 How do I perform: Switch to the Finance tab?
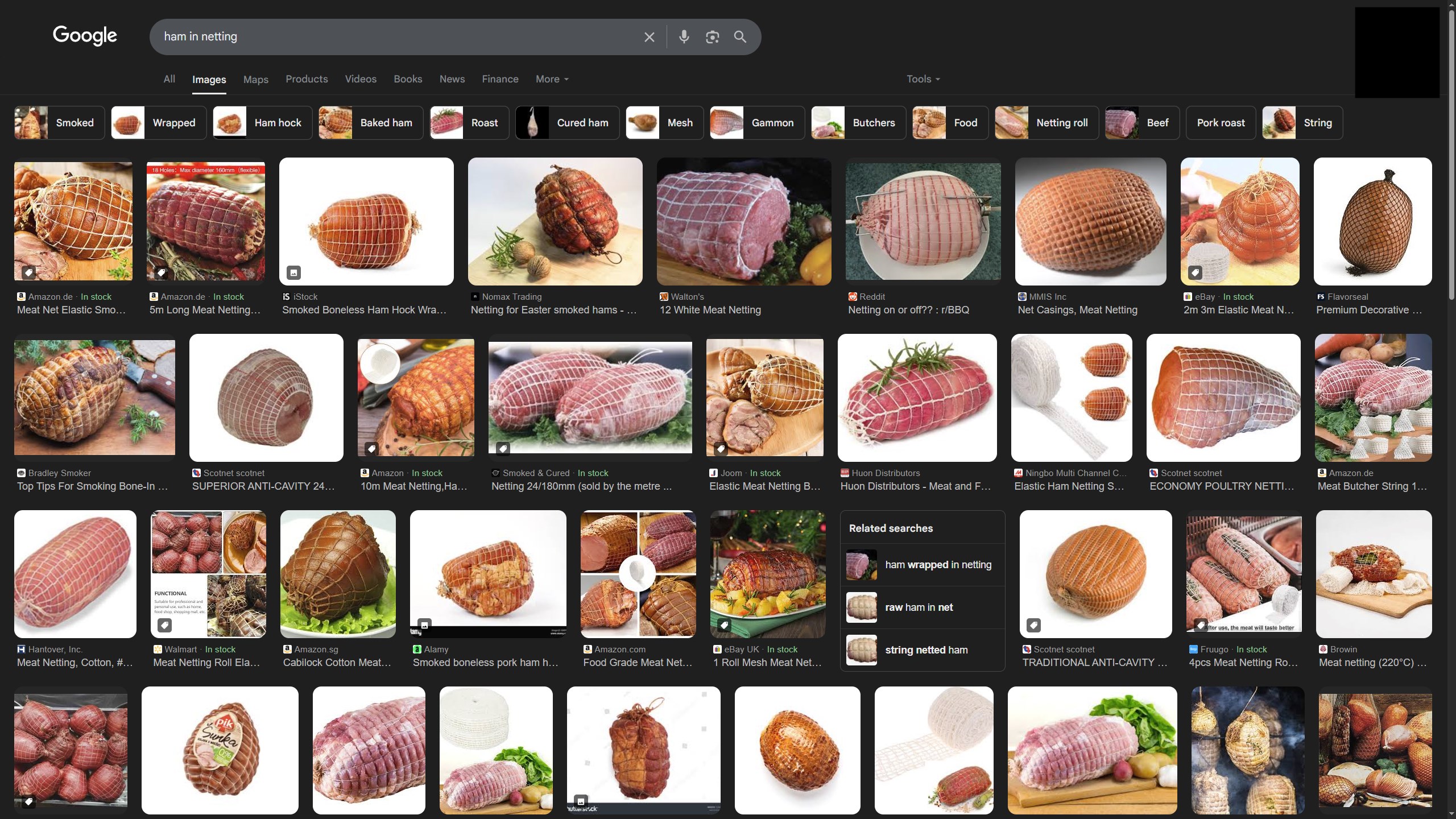point(500,79)
